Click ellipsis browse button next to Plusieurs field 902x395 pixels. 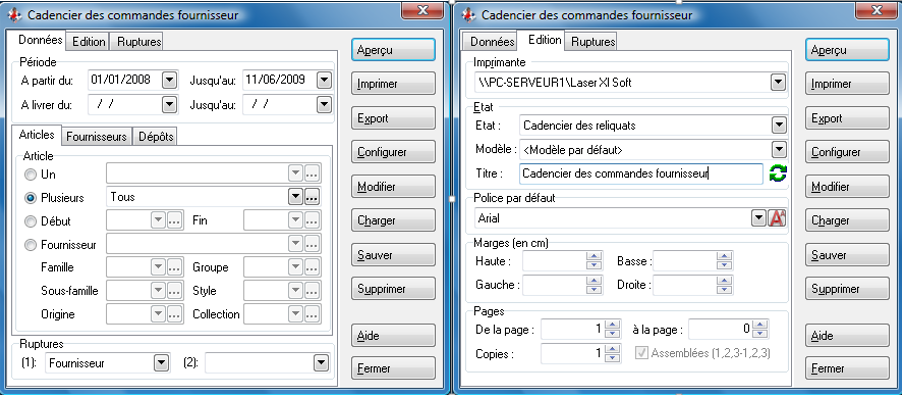(x=312, y=197)
